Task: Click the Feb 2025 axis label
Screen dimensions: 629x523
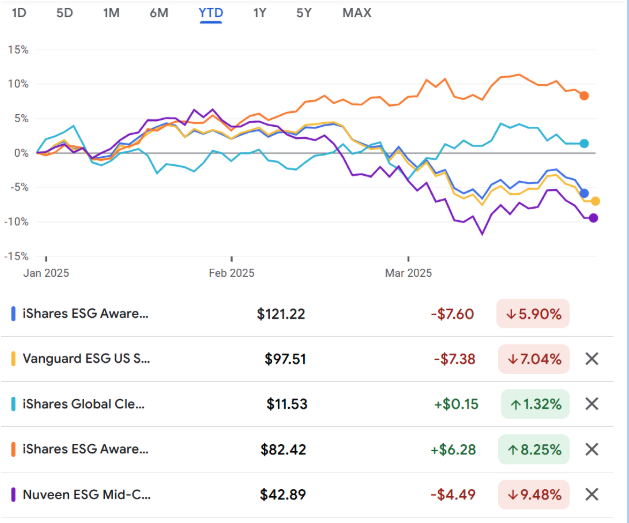Action: tap(231, 273)
